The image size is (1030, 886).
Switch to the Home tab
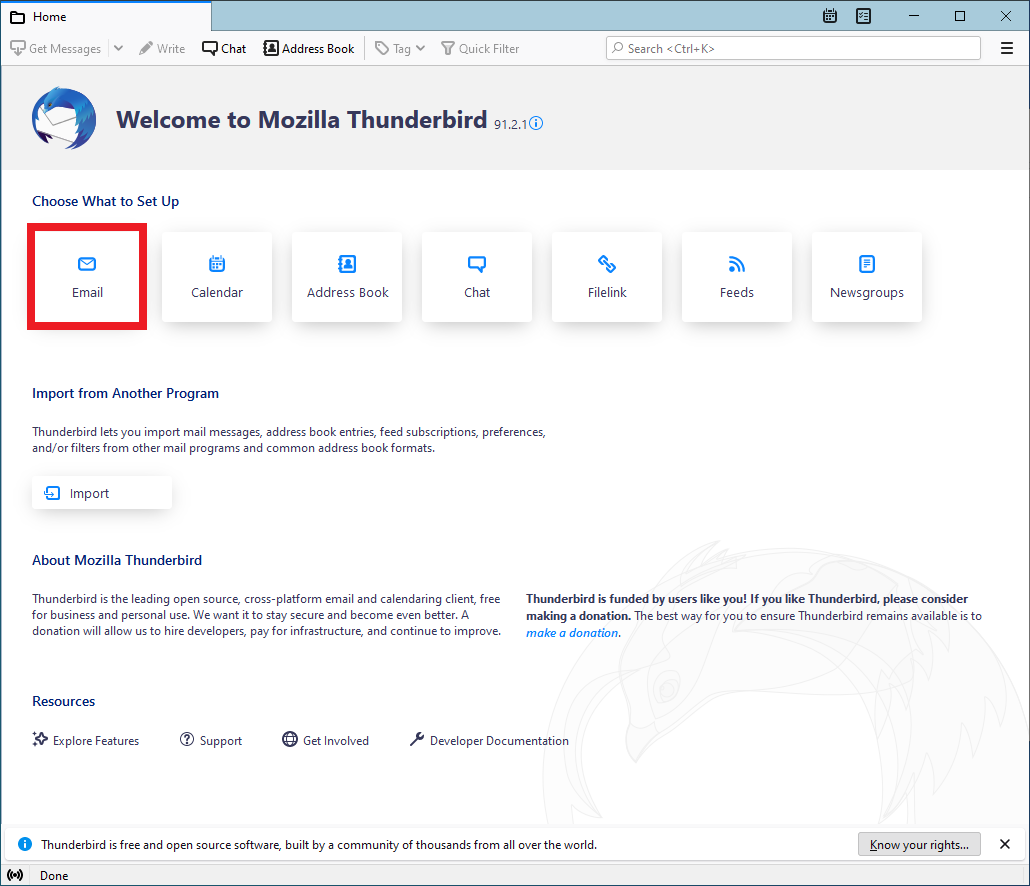106,16
